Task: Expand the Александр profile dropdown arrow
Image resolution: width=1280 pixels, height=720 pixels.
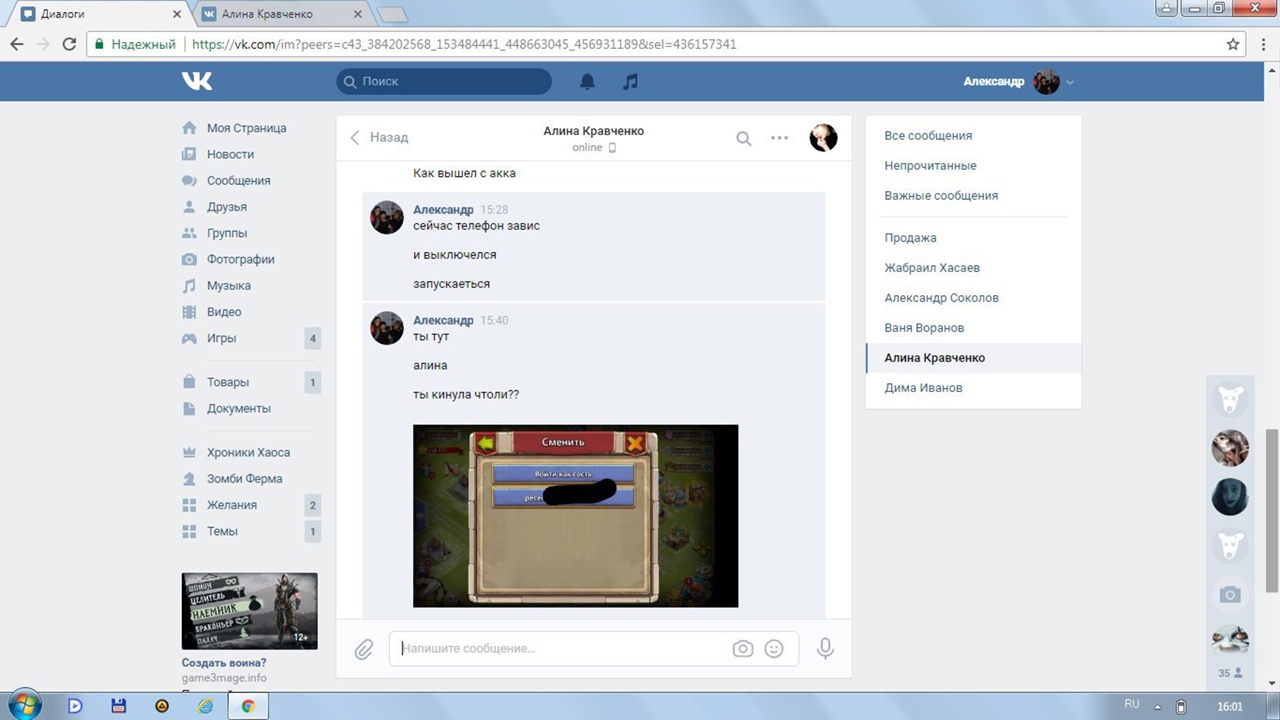Action: pos(1070,82)
